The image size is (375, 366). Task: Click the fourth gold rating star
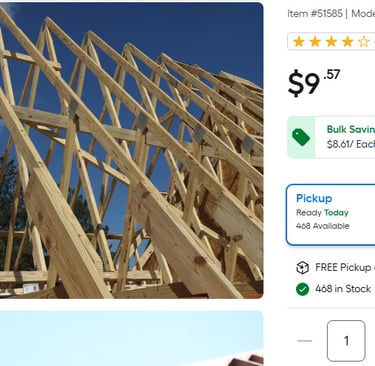(348, 42)
